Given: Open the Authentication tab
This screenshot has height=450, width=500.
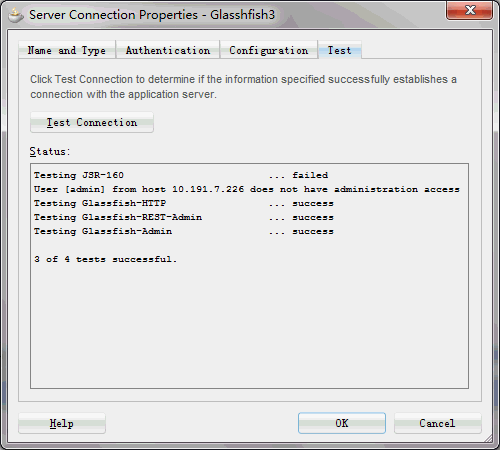Looking at the screenshot, I should pos(168,50).
